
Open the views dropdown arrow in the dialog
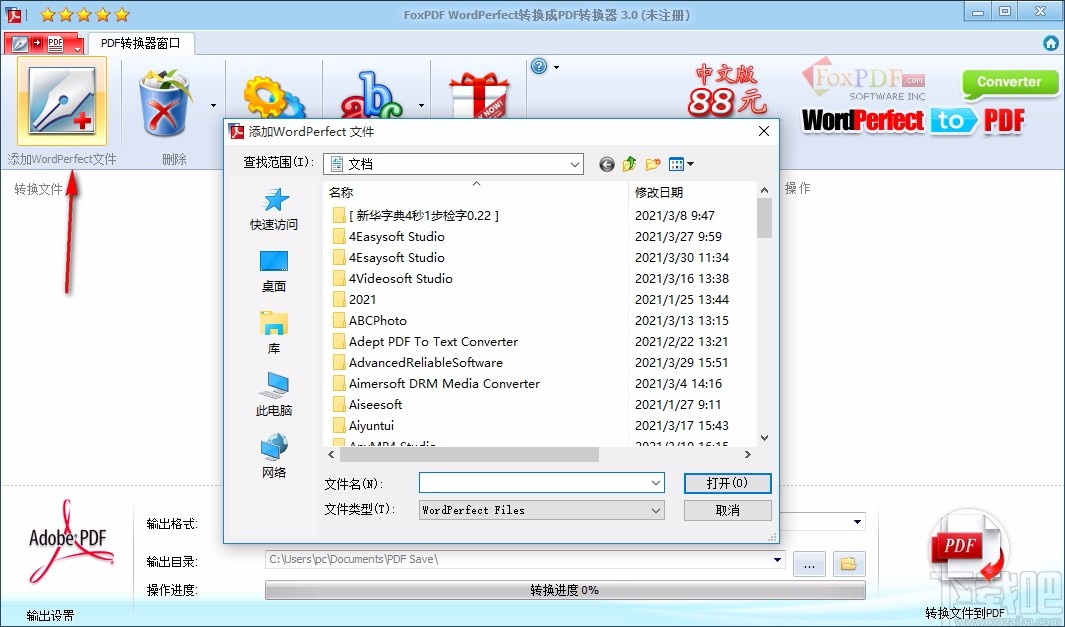(688, 163)
